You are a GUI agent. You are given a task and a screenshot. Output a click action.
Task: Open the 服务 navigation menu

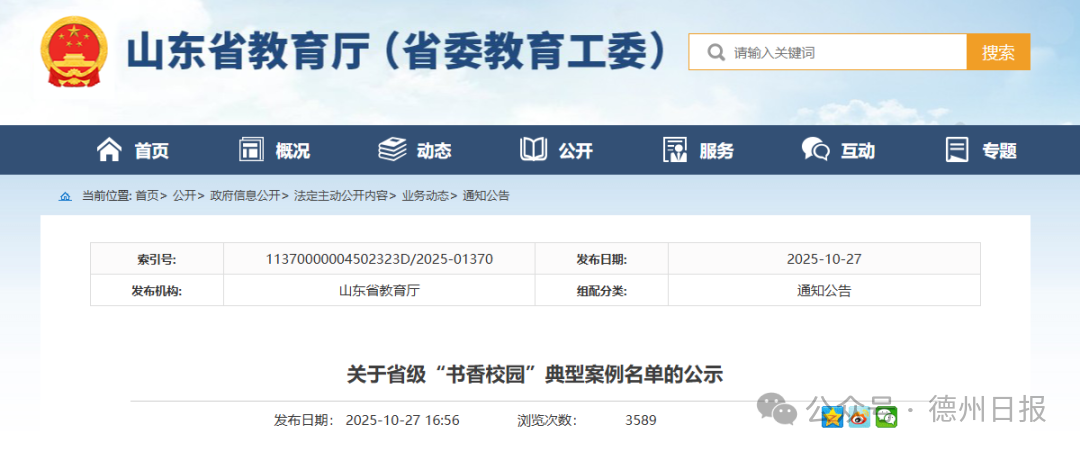click(x=716, y=151)
